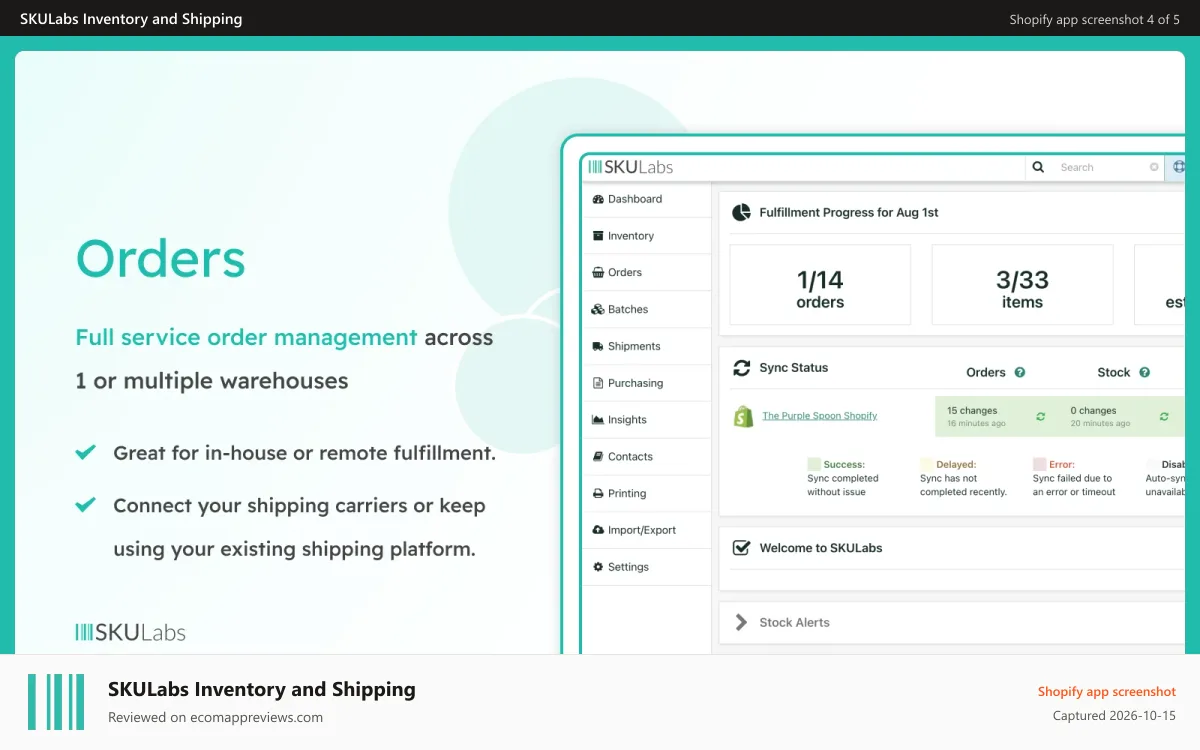Screen dimensions: 1200x750
Task: Click the '0 changes' stock status text
Action: coord(1093,410)
